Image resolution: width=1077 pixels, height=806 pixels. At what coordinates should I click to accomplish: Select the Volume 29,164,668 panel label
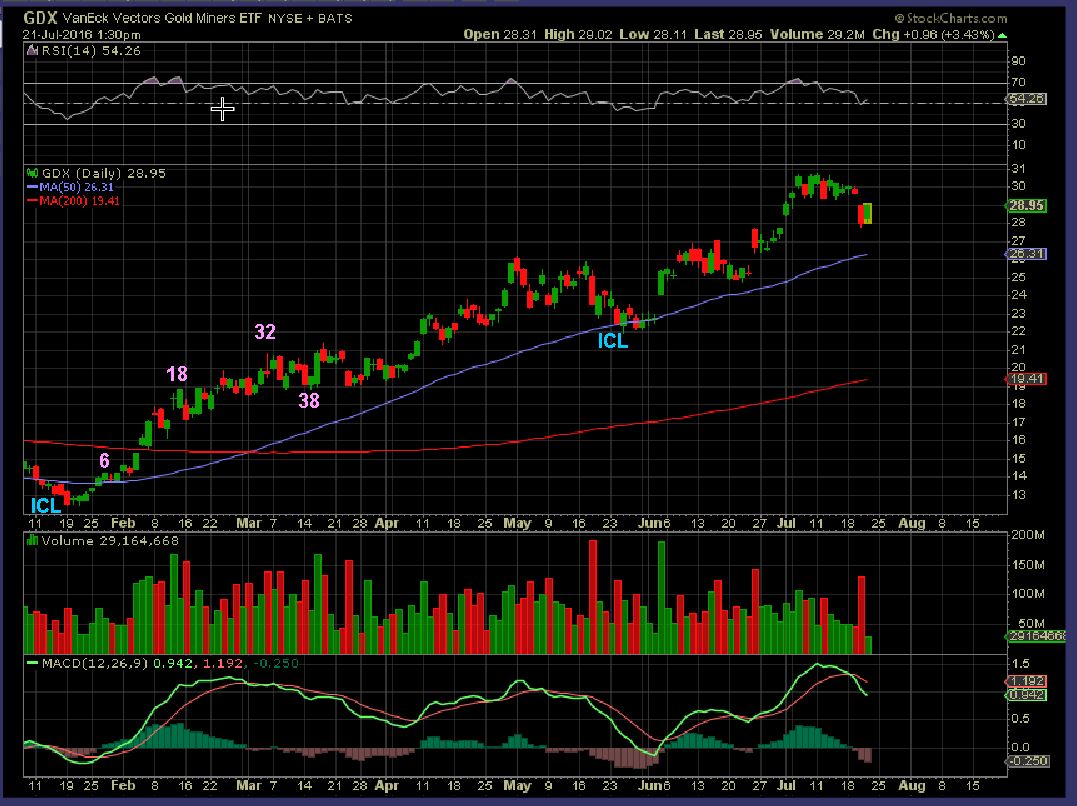pos(110,541)
